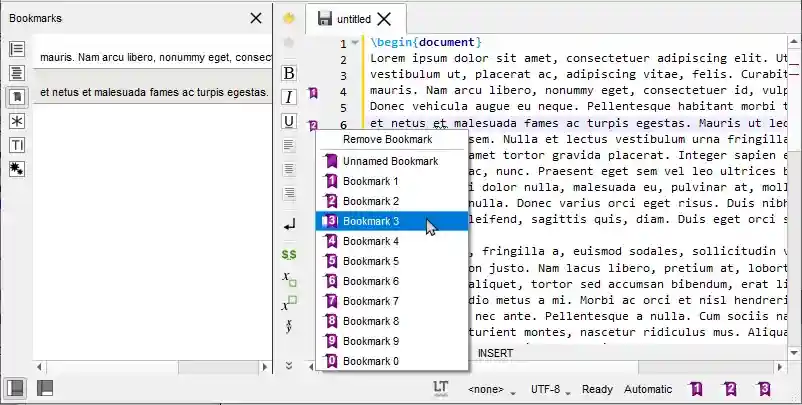802x405 pixels.
Task: Open the <none> language dropdown
Action: [x=492, y=390]
